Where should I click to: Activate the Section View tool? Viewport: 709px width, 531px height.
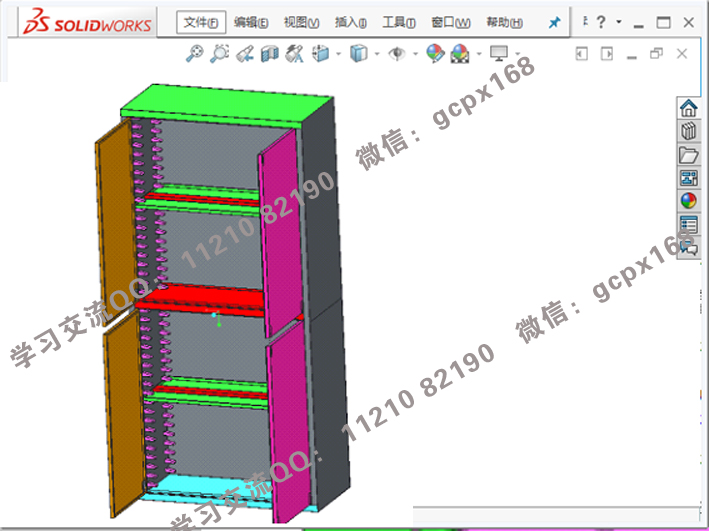tap(270, 54)
